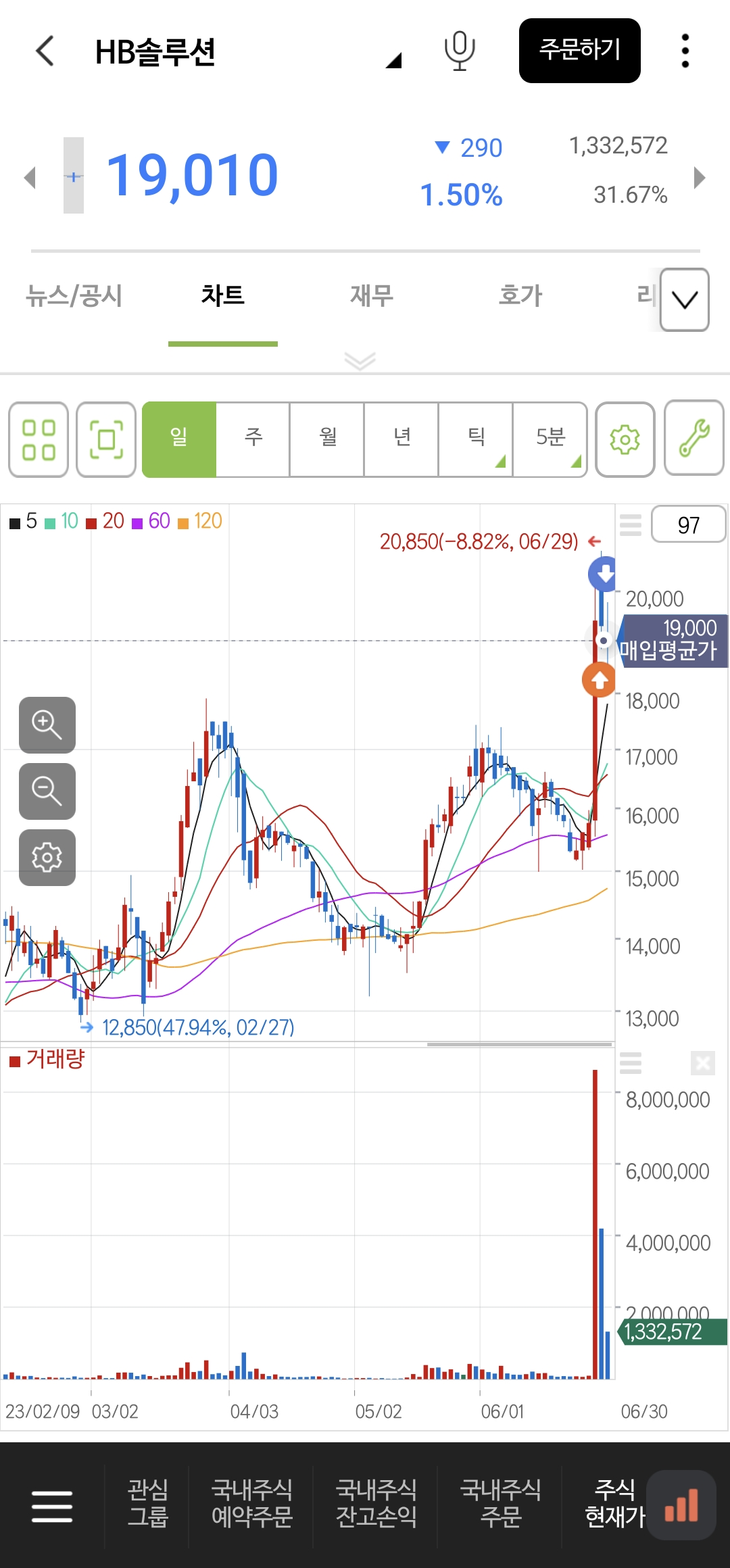This screenshot has height=1568, width=730.
Task: Select the 년 yearly chart period
Action: pos(401,440)
